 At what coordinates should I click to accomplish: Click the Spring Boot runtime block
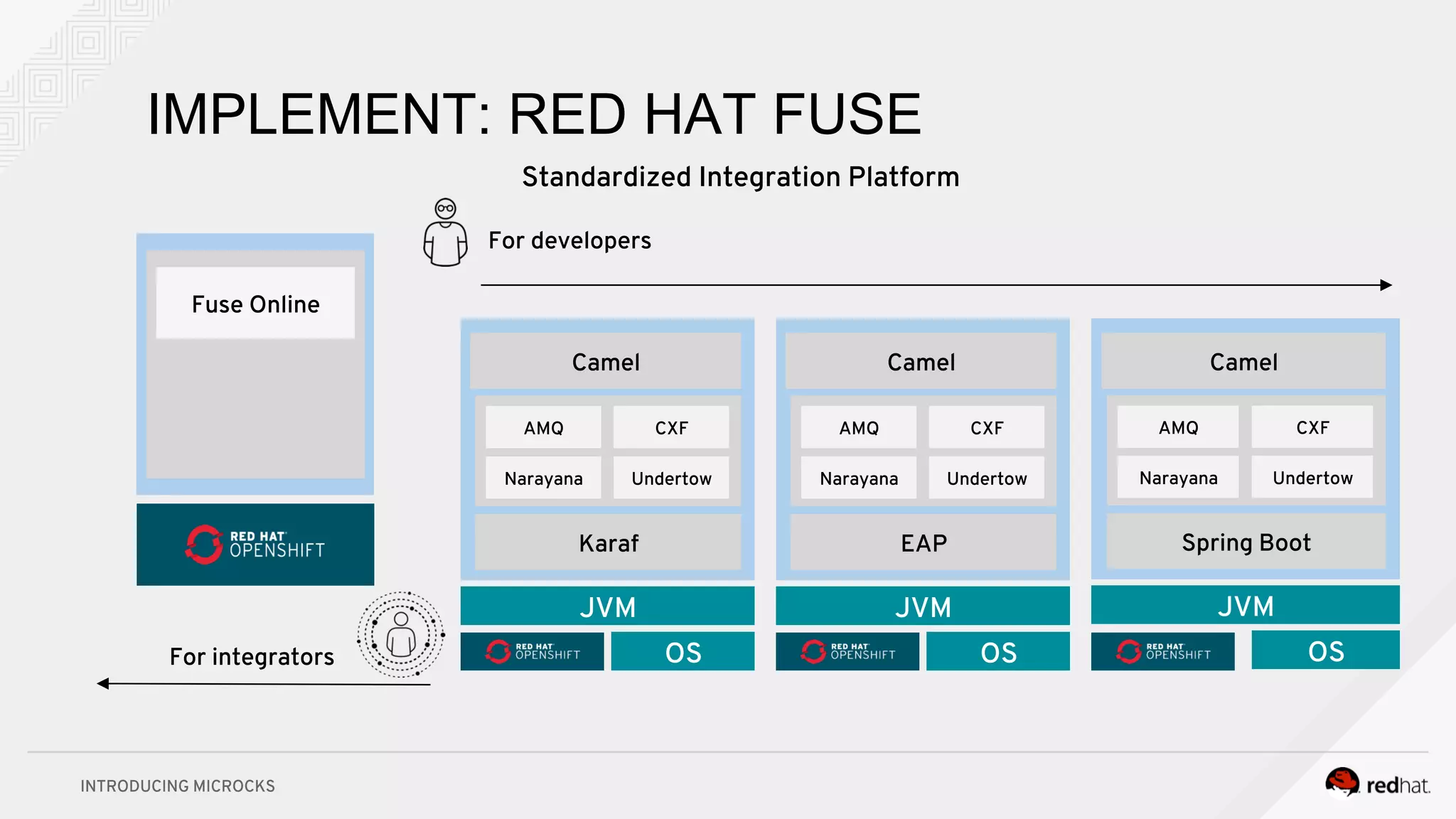click(1246, 542)
